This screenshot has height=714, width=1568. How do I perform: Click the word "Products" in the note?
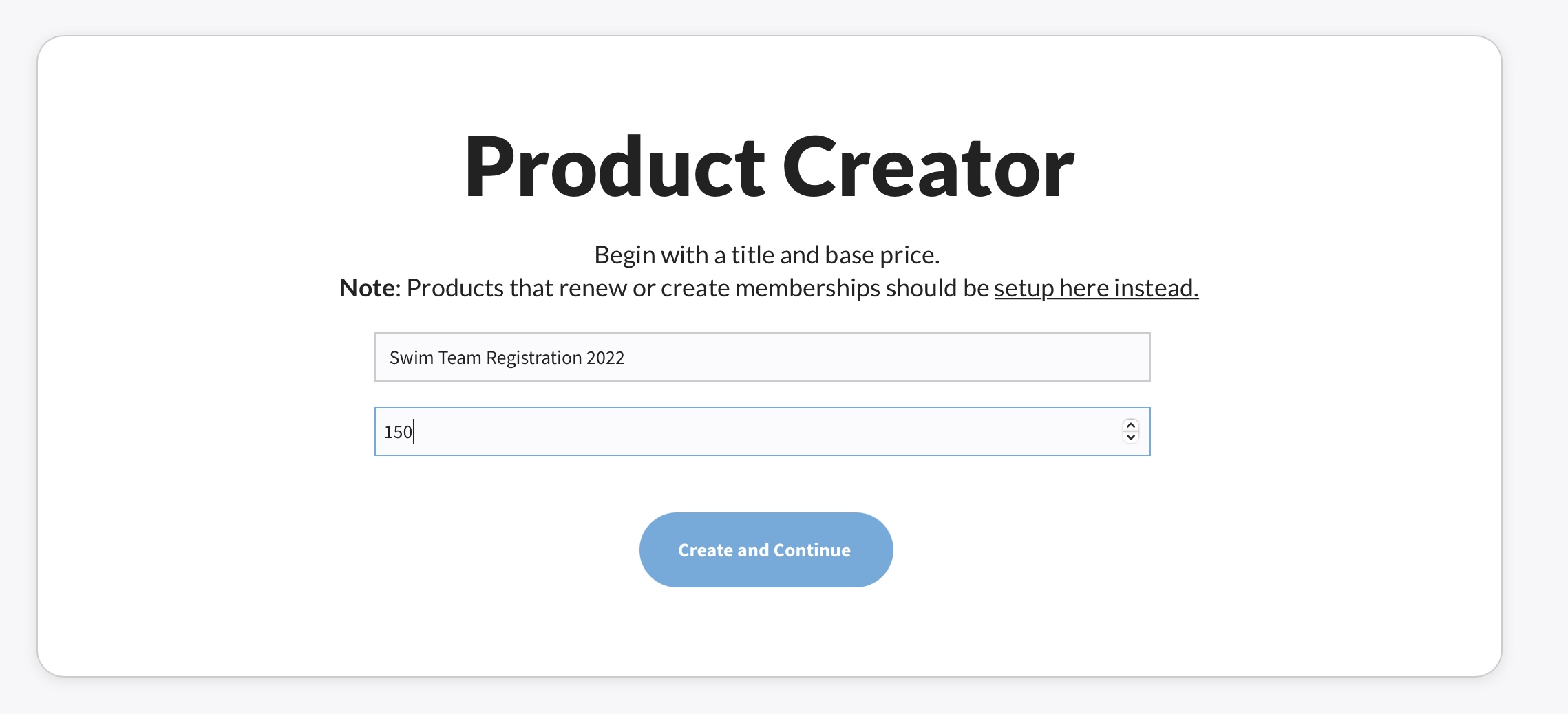pos(455,288)
